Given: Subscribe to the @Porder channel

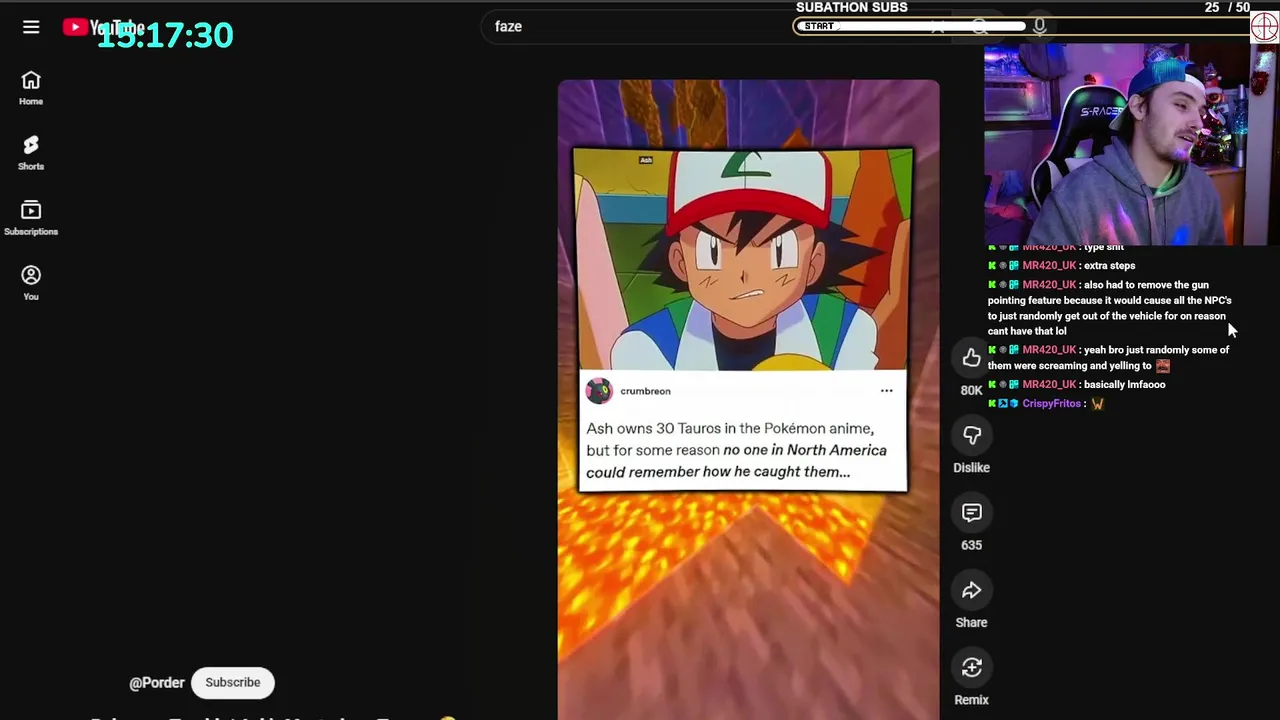Looking at the screenshot, I should (233, 682).
